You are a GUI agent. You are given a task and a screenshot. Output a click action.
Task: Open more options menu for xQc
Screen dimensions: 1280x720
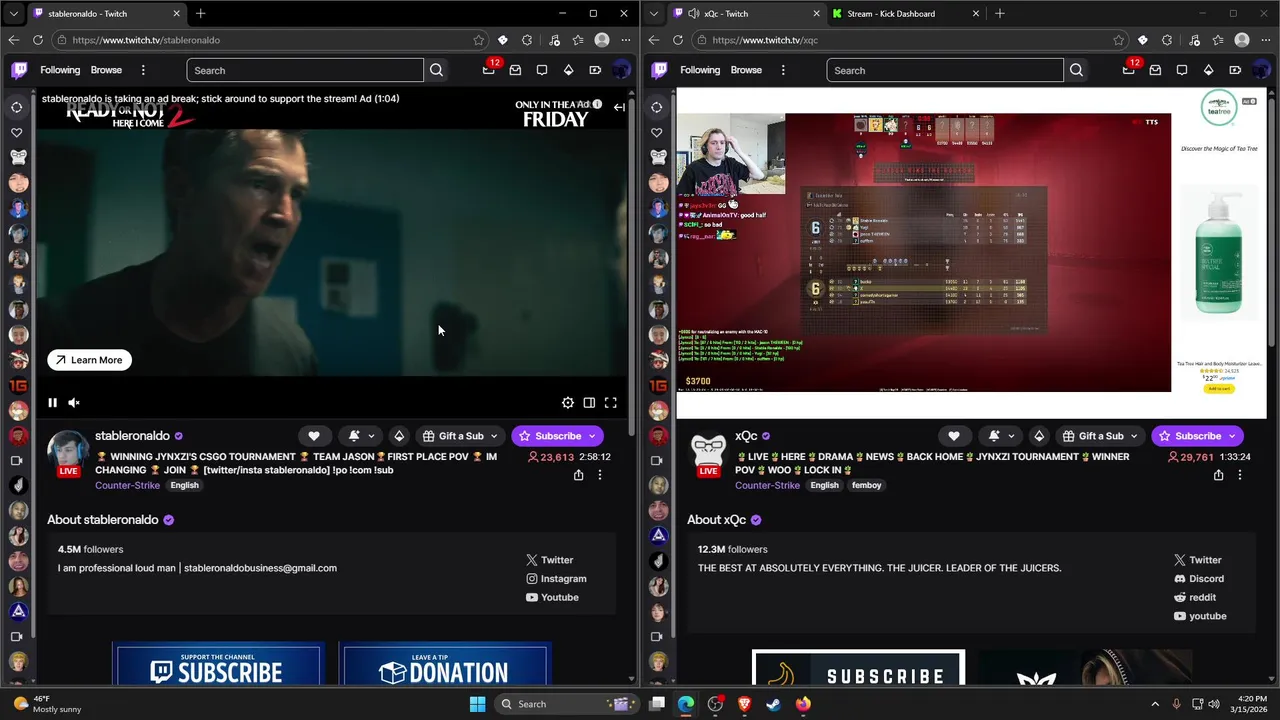1240,475
